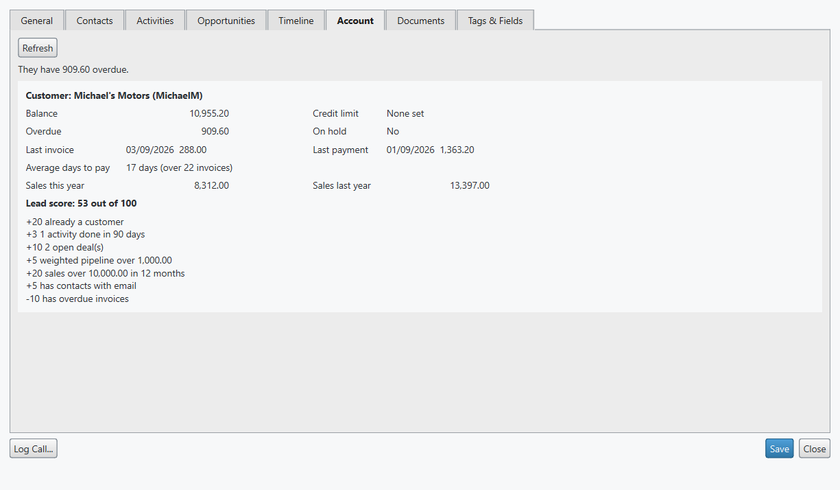The height and width of the screenshot is (490, 840).
Task: Open the Documents tab
Action: coord(421,20)
